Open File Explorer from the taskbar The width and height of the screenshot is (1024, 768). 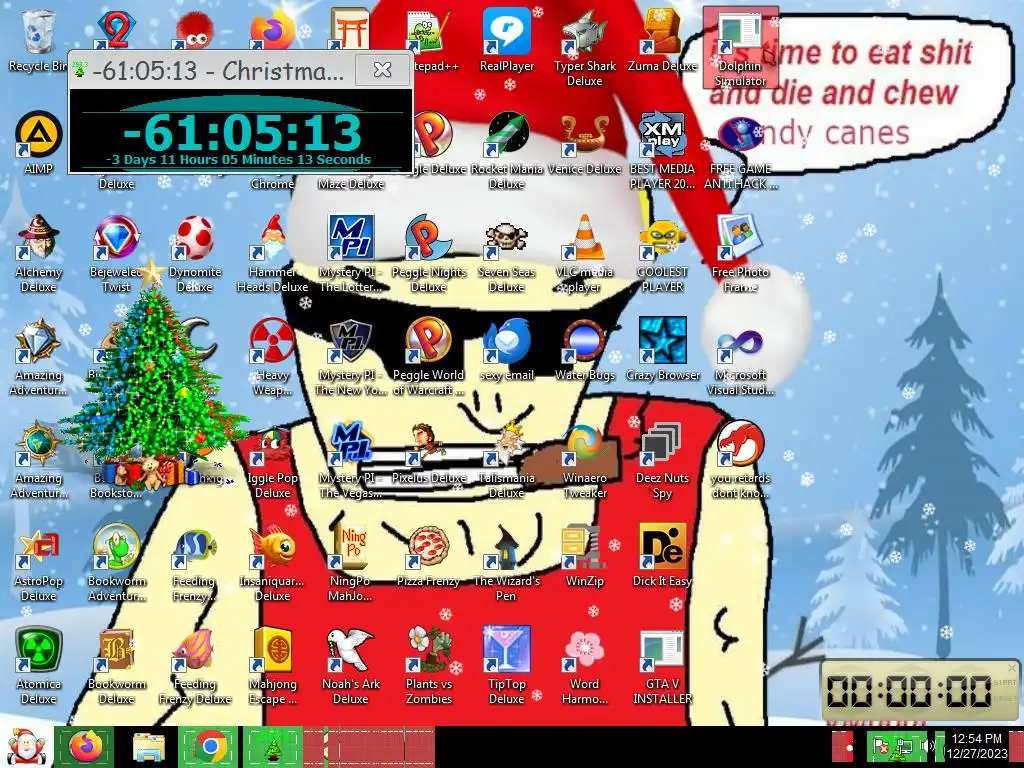click(148, 746)
